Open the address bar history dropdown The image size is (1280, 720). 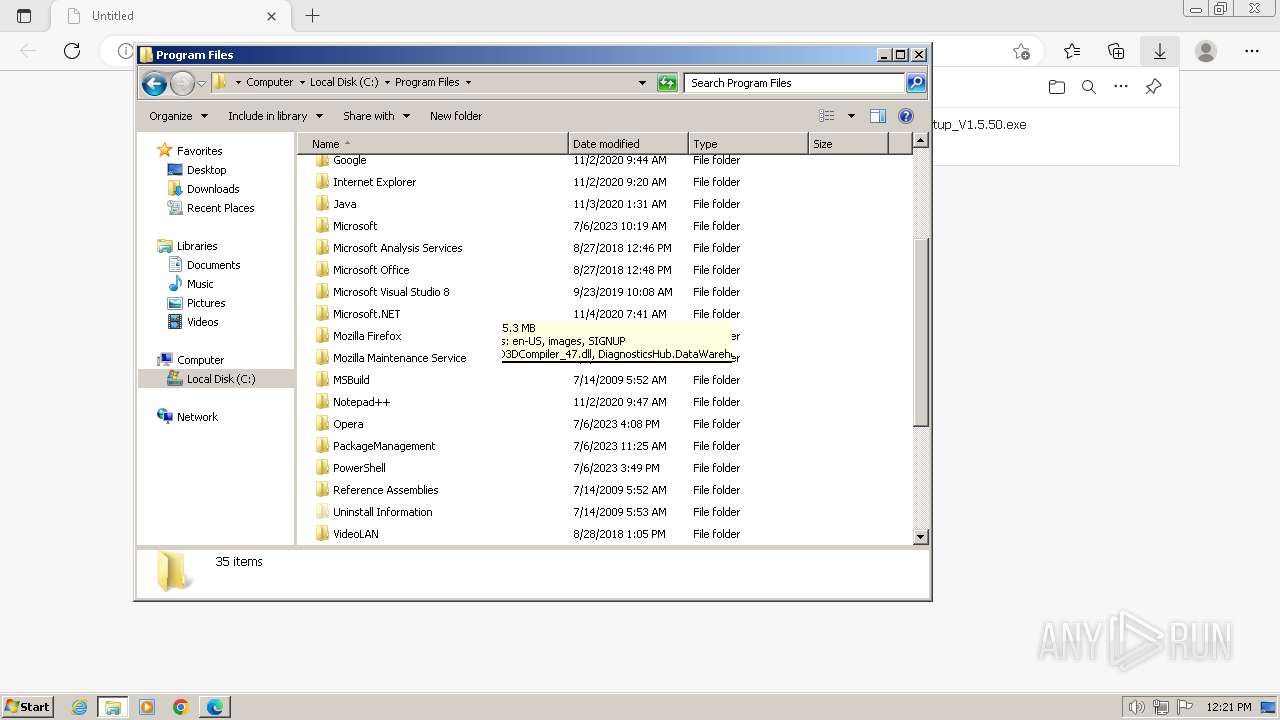coord(642,83)
